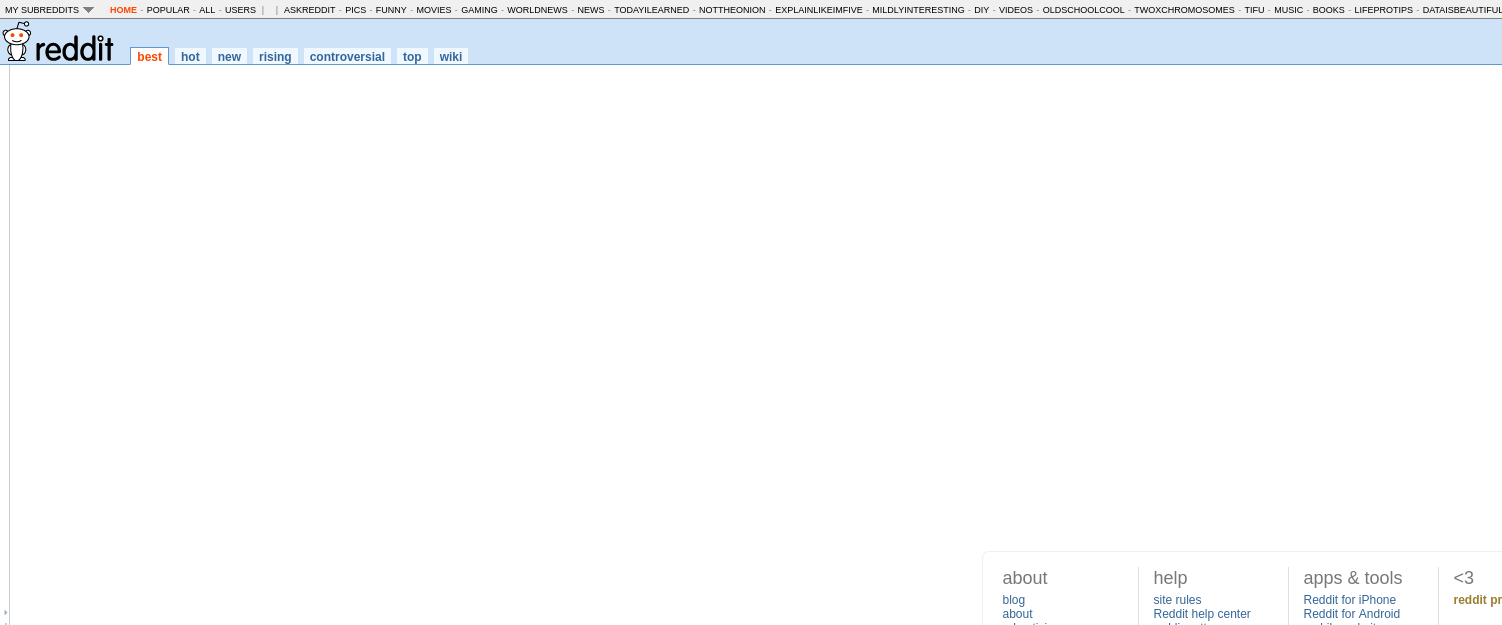Open the TIFU subreddit link

pos(1254,10)
